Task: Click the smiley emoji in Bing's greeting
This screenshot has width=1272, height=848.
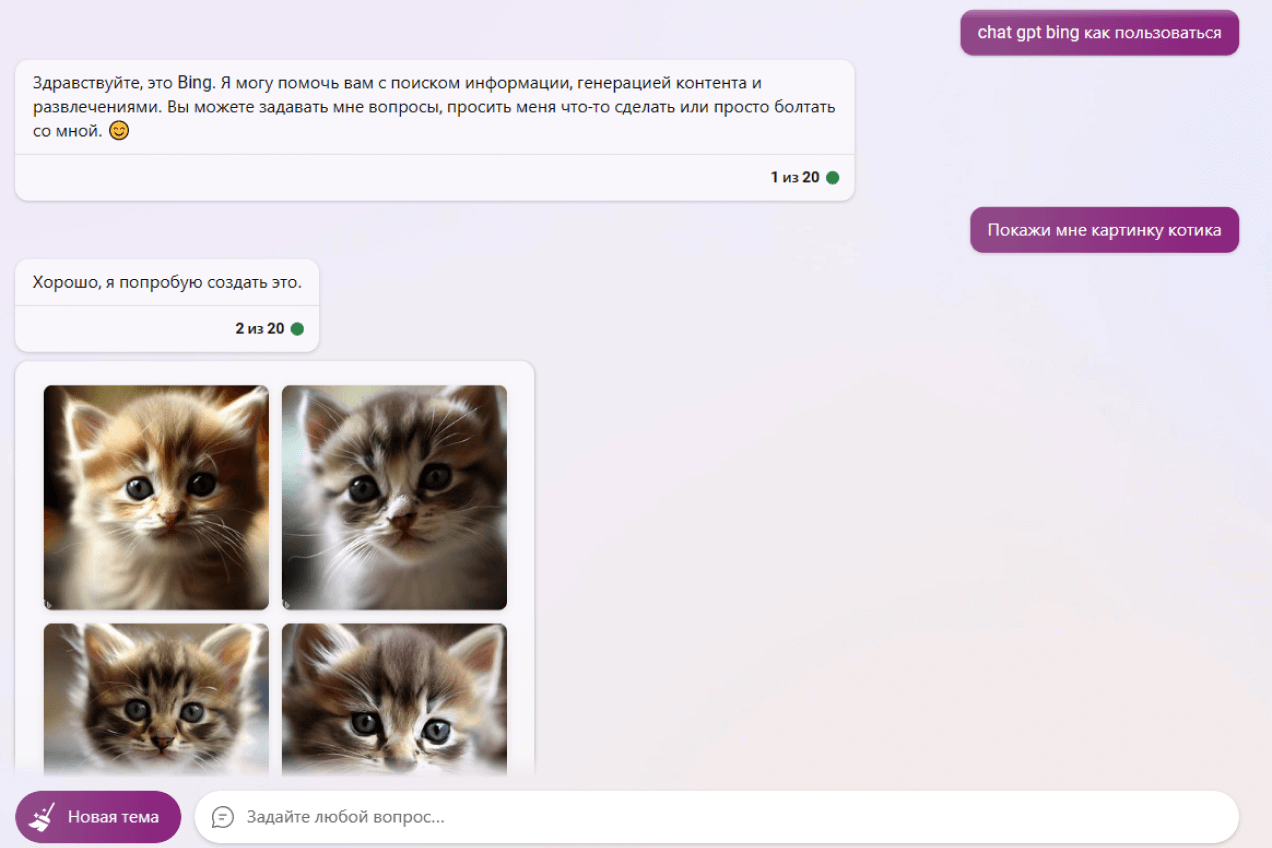Action: click(x=119, y=131)
